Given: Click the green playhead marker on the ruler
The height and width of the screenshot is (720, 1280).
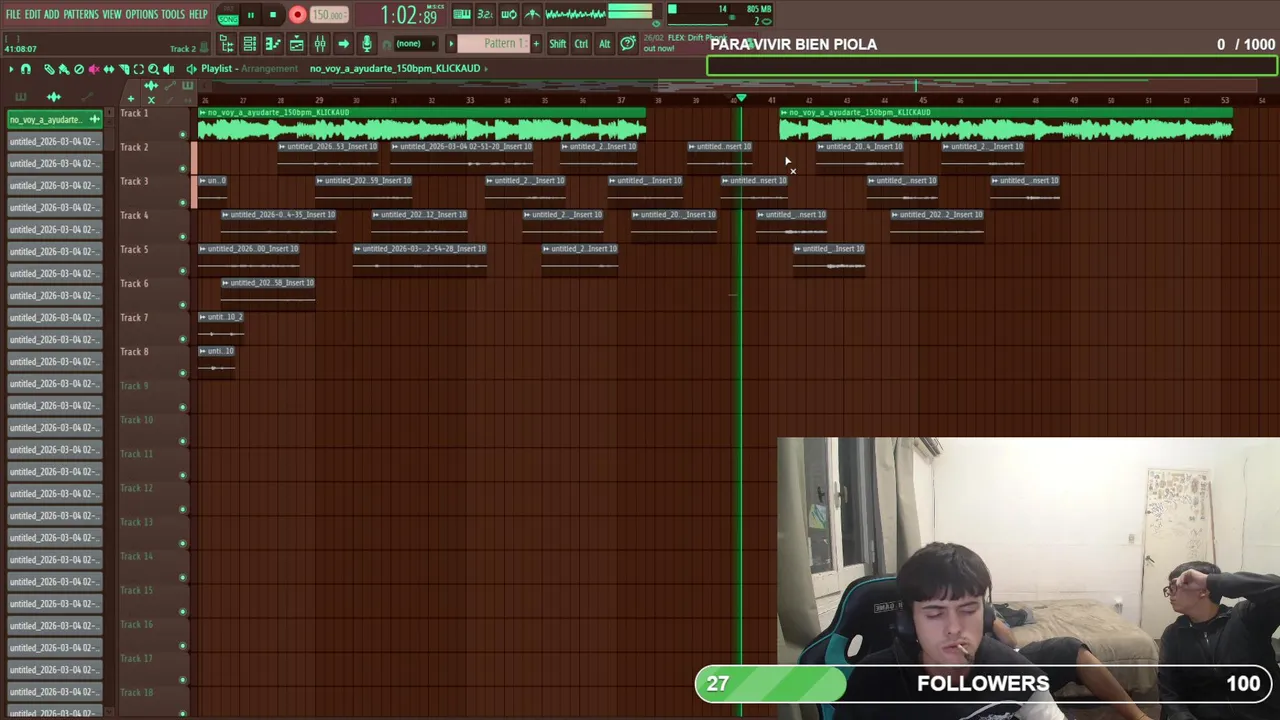Looking at the screenshot, I should [x=741, y=99].
